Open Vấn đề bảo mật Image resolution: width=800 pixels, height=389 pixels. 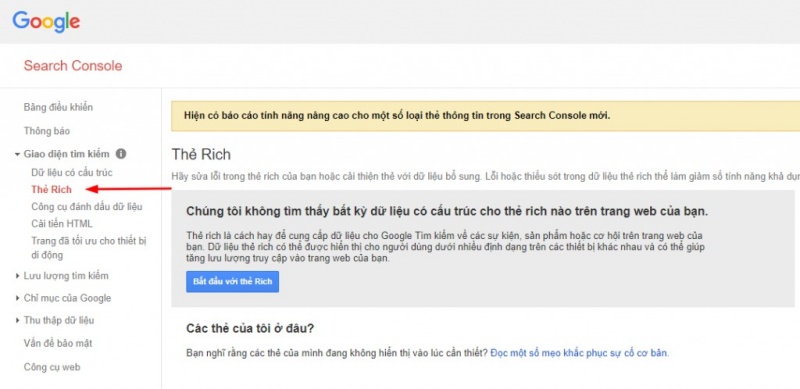tap(58, 343)
